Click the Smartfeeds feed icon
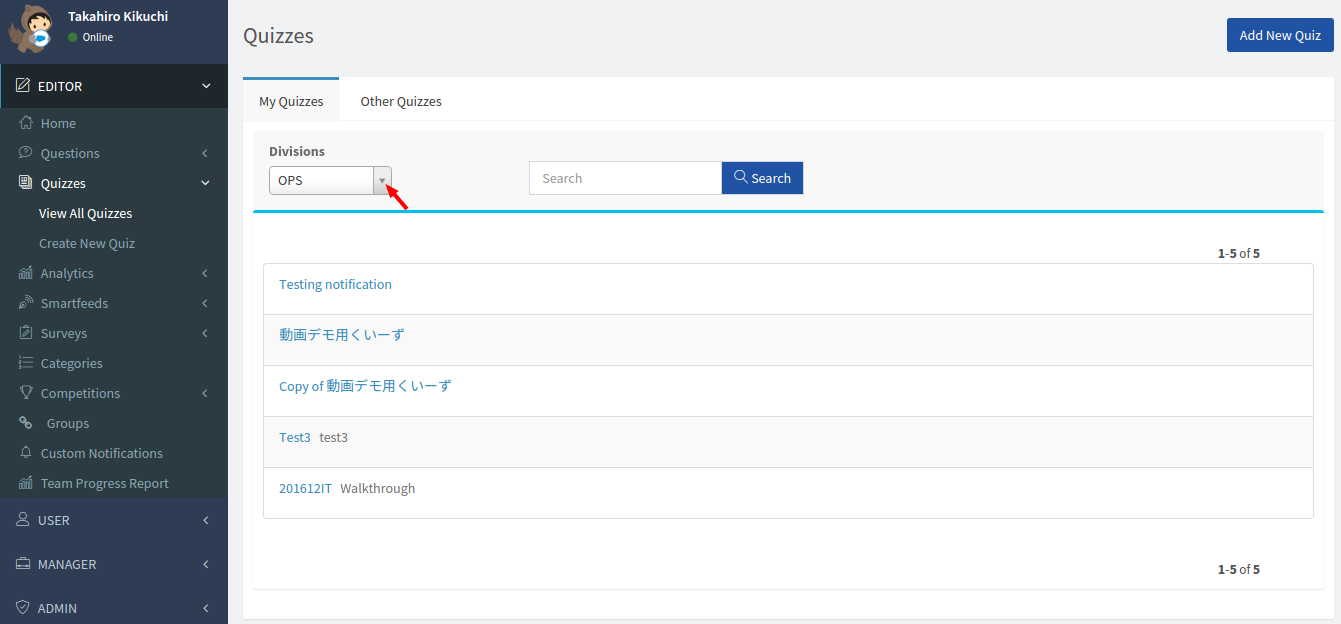The image size is (1341, 624). 26,303
